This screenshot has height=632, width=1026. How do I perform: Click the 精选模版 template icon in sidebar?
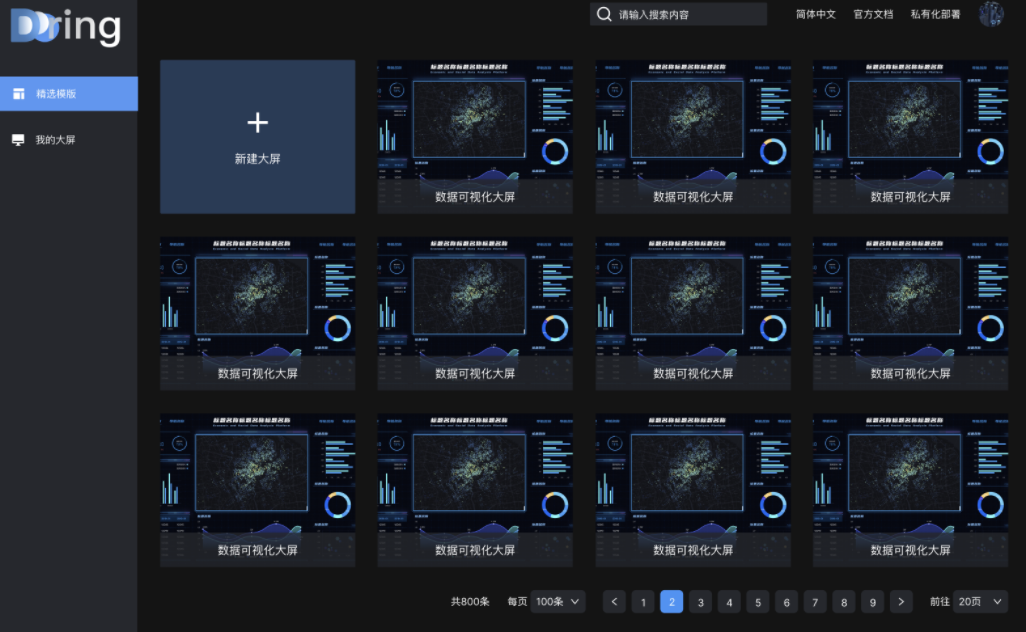point(18,94)
